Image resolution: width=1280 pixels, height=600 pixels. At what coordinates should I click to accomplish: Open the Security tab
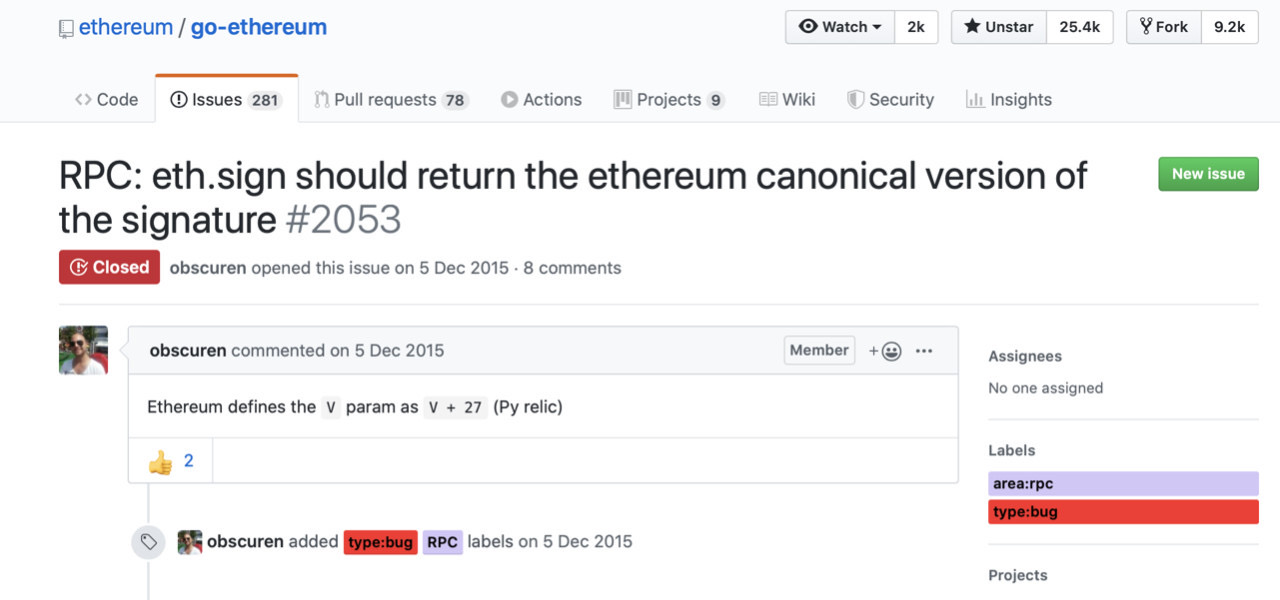pos(890,99)
